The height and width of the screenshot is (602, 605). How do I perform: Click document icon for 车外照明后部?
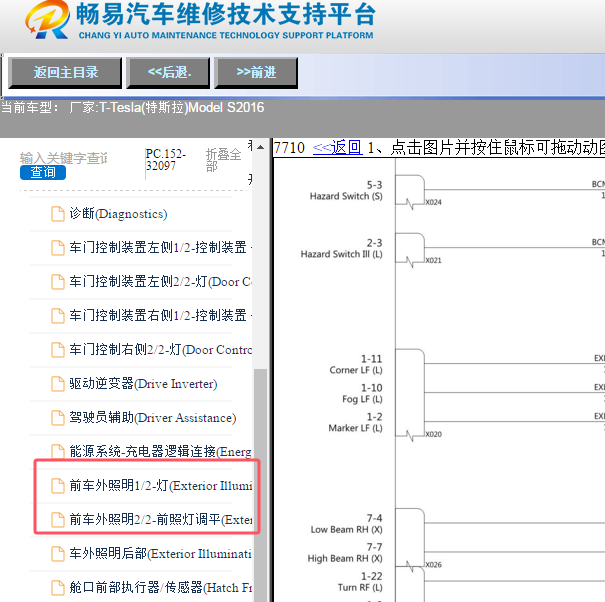58,554
